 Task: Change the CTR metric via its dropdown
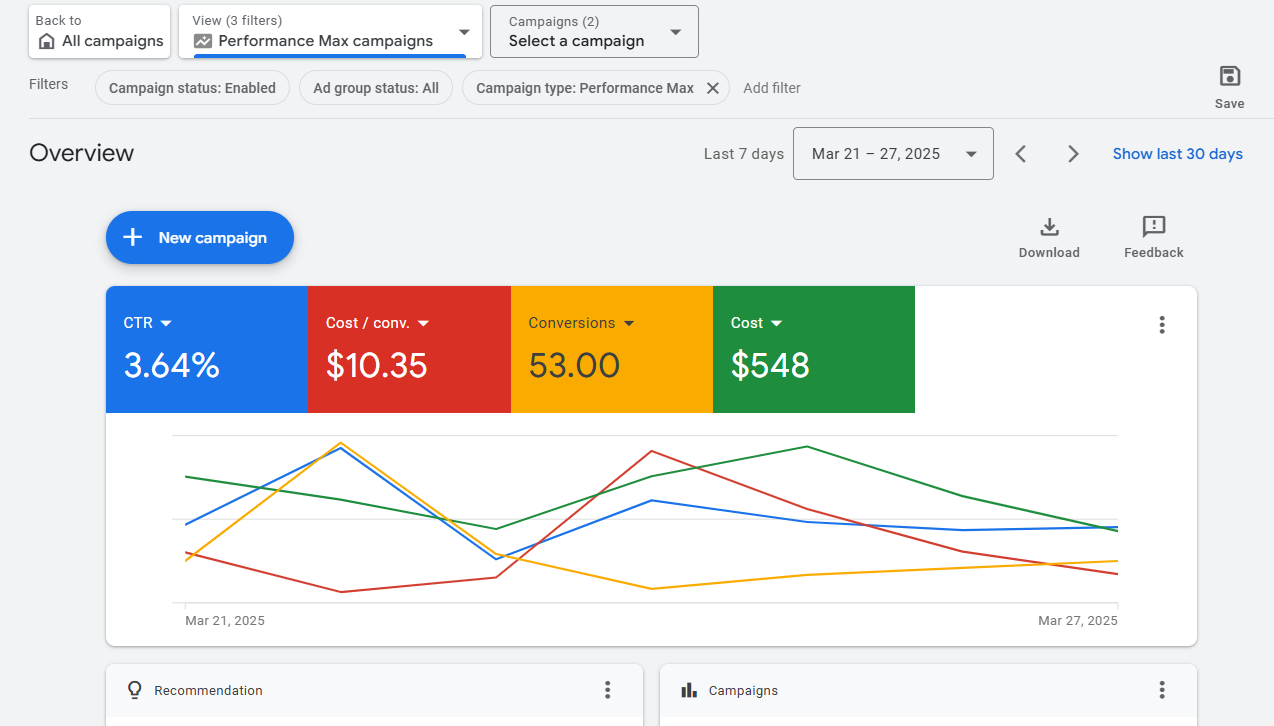[166, 323]
